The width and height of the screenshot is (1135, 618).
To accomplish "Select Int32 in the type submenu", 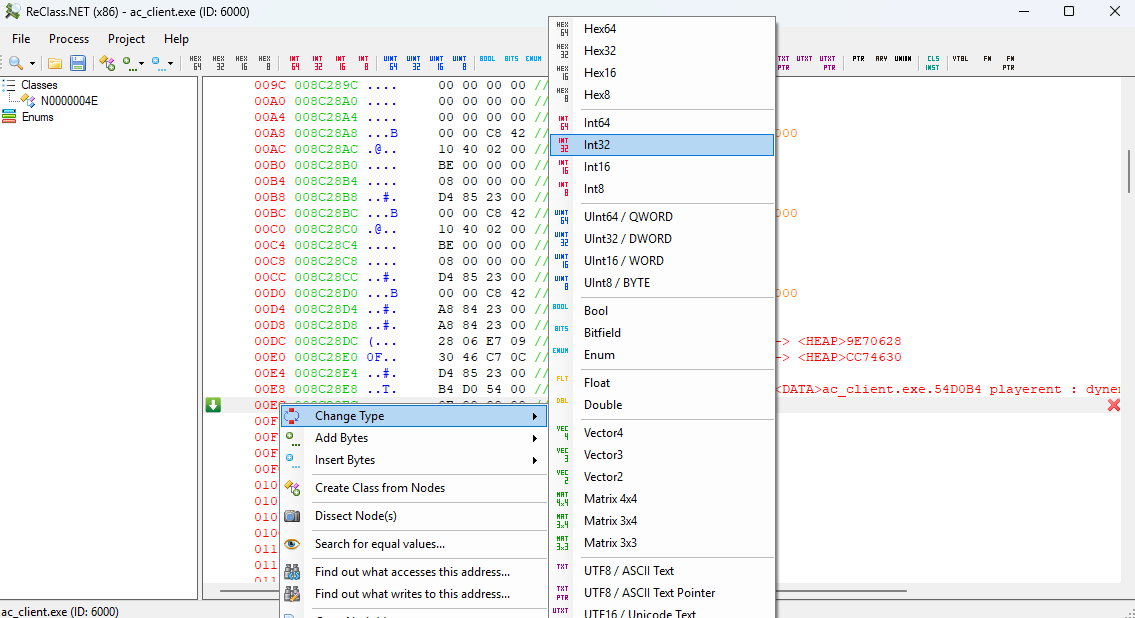I will [662, 145].
